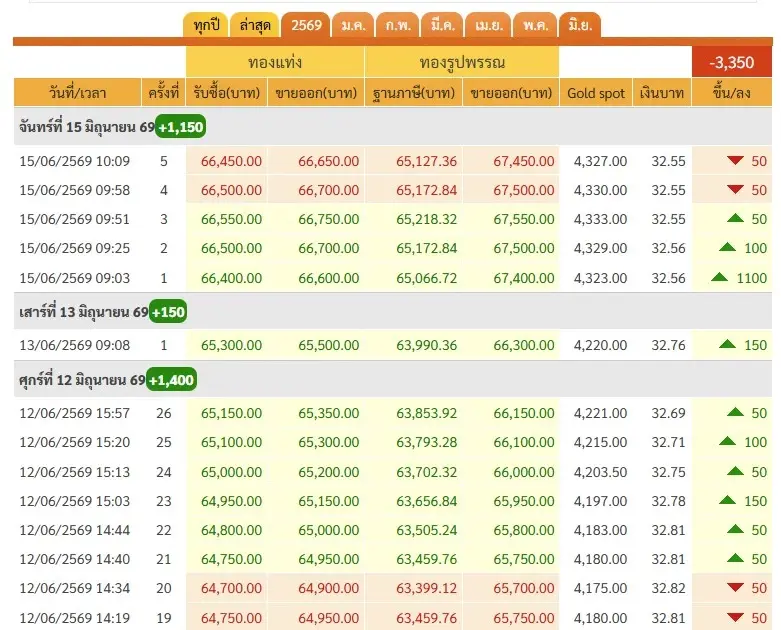
Task: Click the วันที่/เวลา column header
Action: tap(77, 93)
